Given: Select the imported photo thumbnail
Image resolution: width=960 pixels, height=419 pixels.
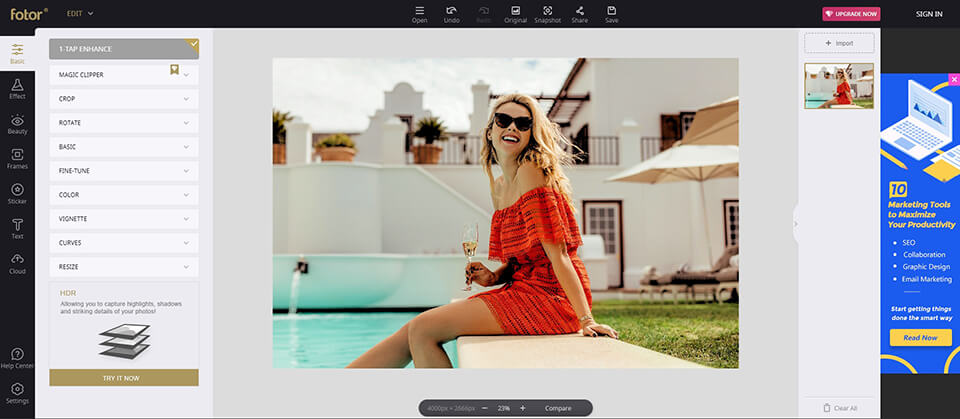Looking at the screenshot, I should pos(838,86).
